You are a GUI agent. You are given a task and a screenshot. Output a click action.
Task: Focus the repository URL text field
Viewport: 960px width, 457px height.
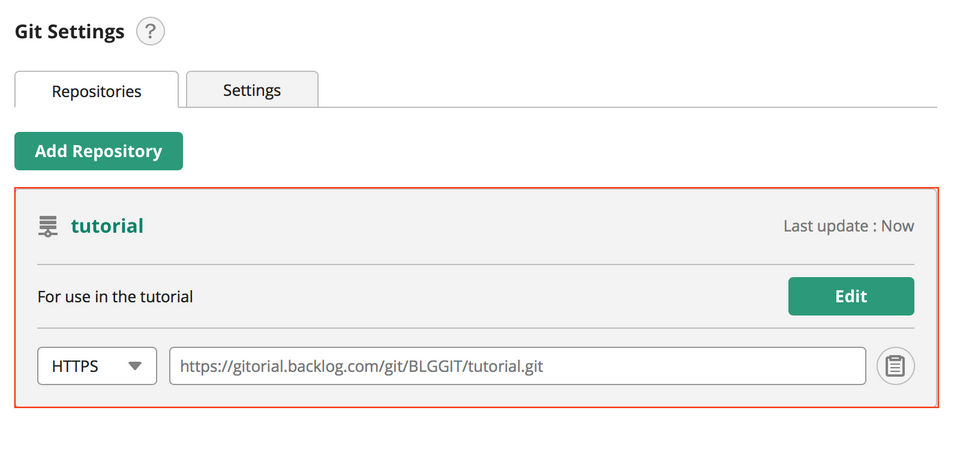click(x=517, y=366)
